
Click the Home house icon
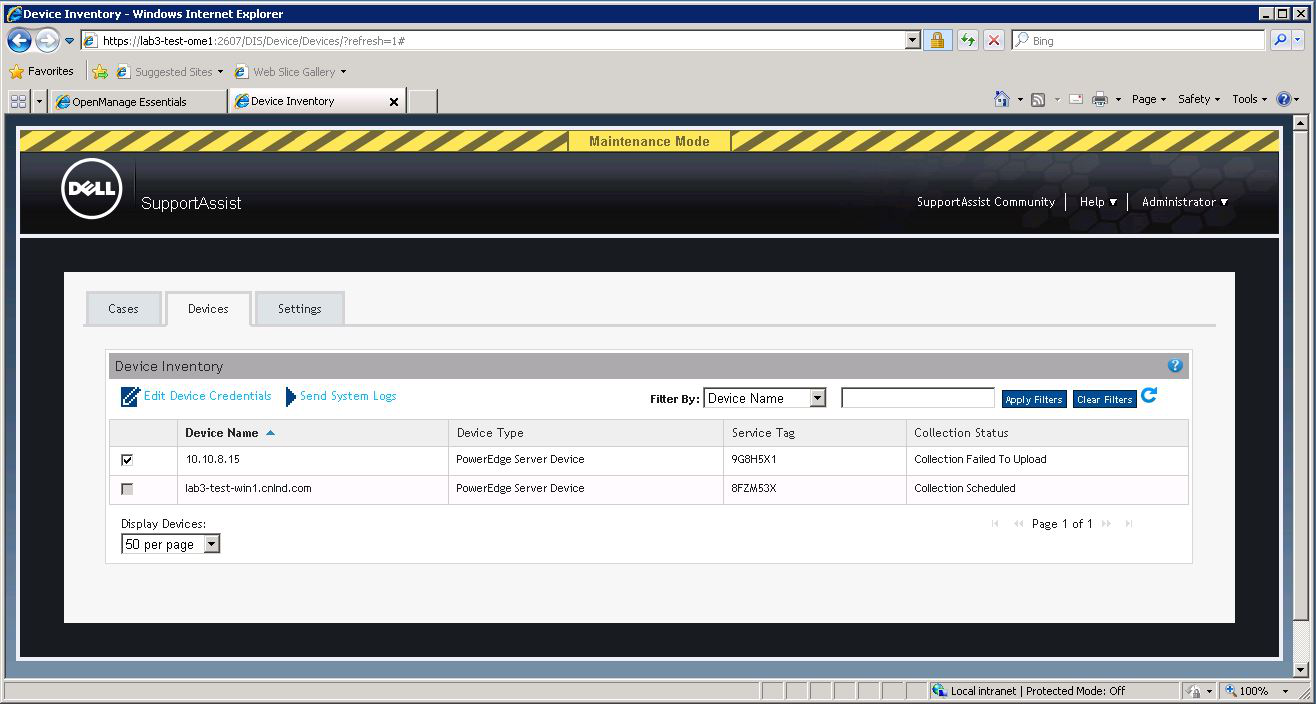pyautogui.click(x=1002, y=99)
